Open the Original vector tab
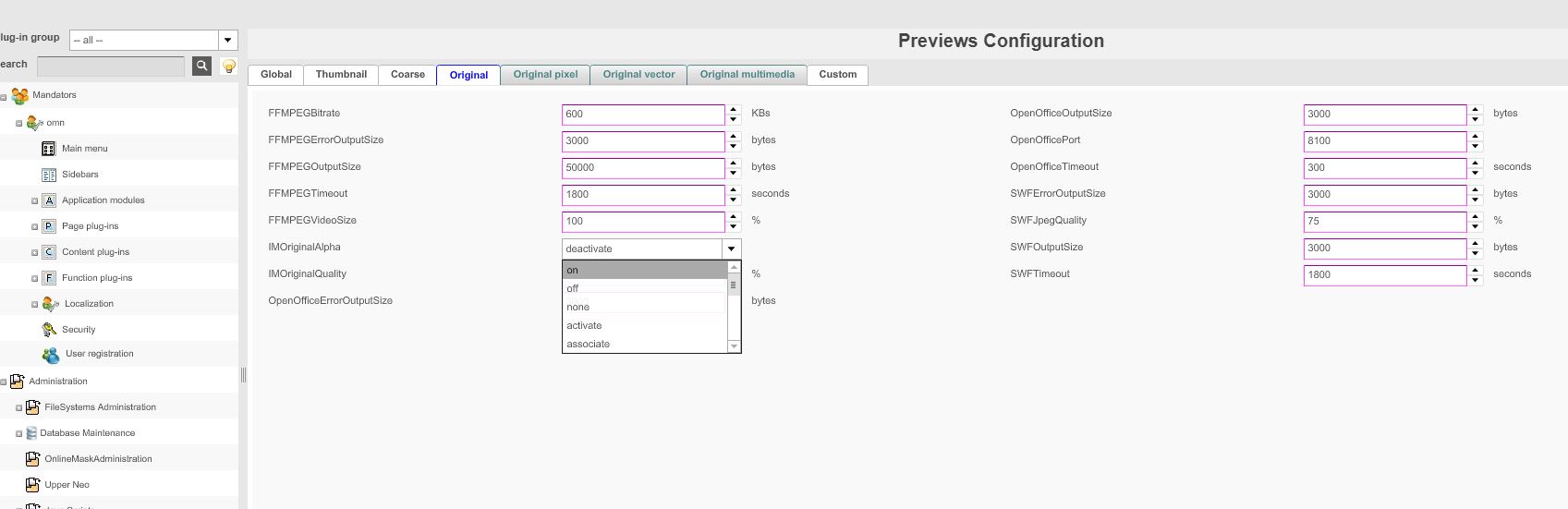This screenshot has width=1568, height=509. click(x=638, y=75)
